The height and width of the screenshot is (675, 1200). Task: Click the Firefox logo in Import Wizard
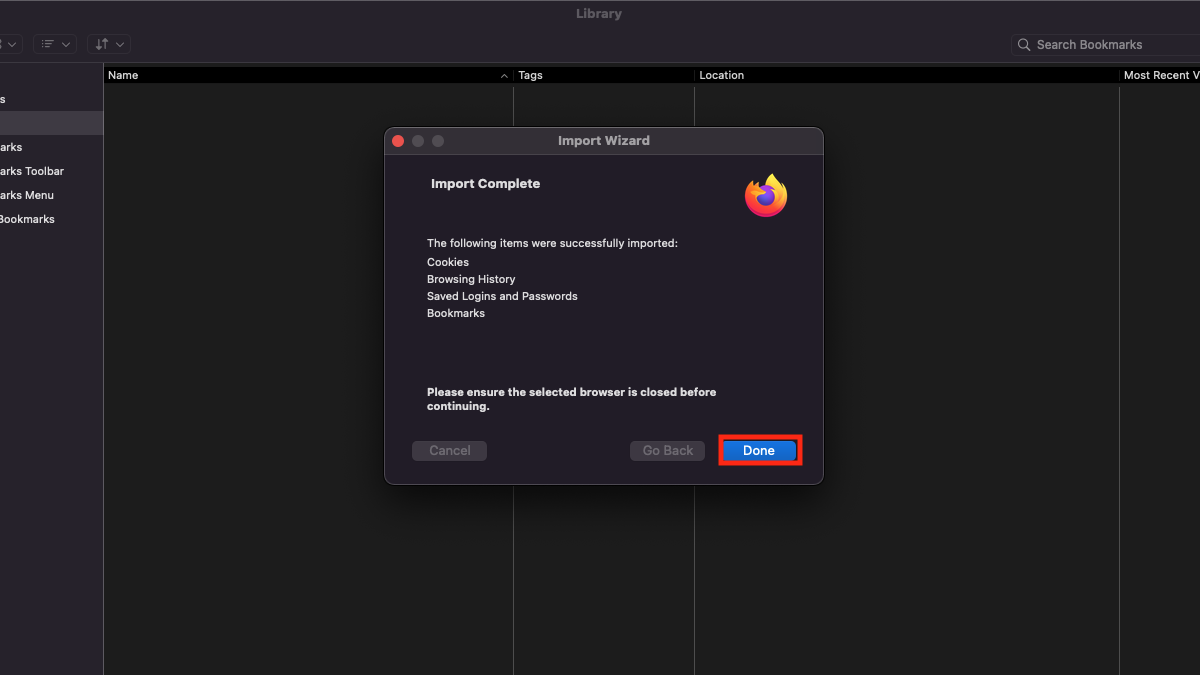click(766, 195)
